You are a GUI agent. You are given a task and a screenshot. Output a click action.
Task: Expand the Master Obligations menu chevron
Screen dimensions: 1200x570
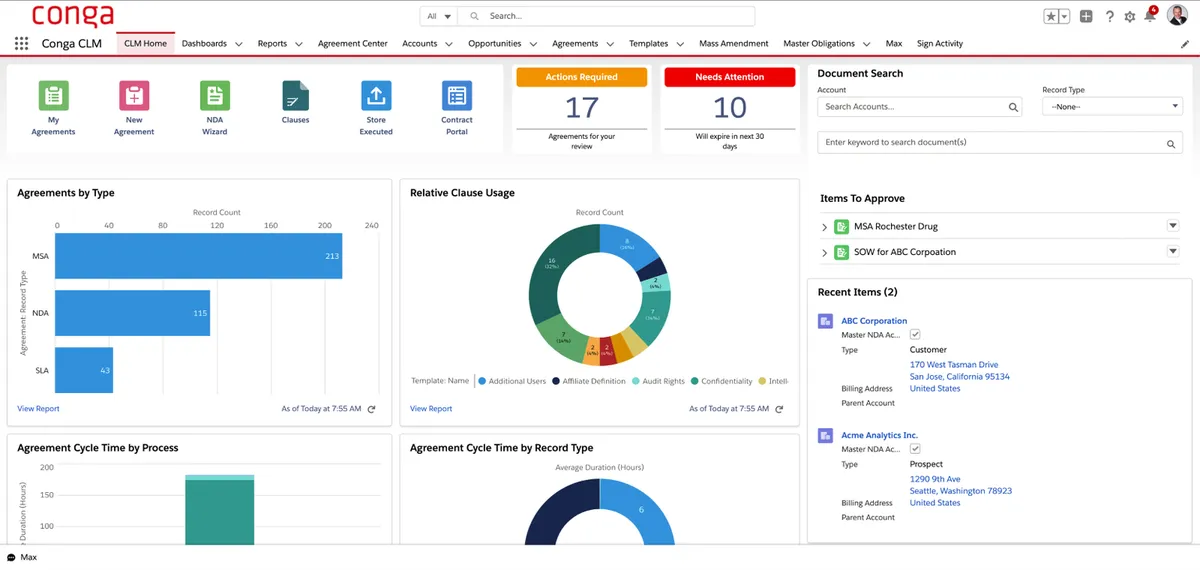coord(867,44)
